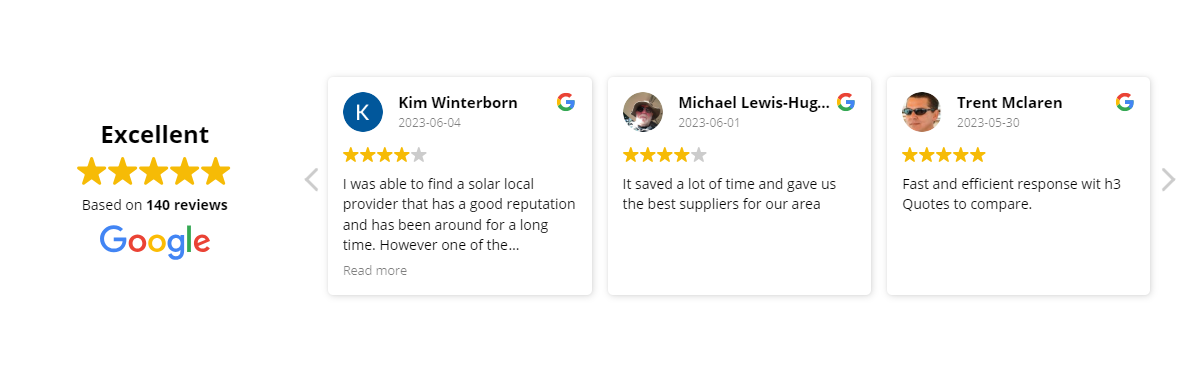This screenshot has width=1184, height=379.
Task: Click the four-star rating on Kim's review
Action: pyautogui.click(x=385, y=156)
